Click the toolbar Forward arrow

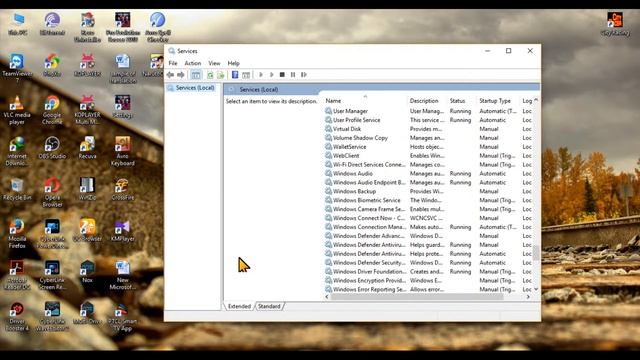click(x=180, y=75)
